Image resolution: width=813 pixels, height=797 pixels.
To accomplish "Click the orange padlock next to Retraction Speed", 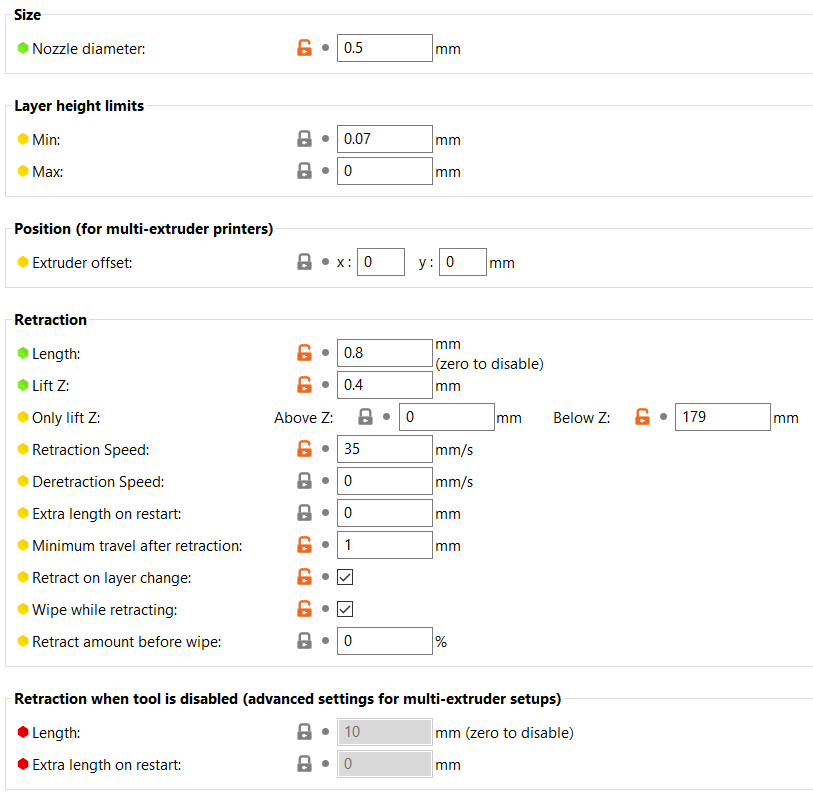I will 305,448.
